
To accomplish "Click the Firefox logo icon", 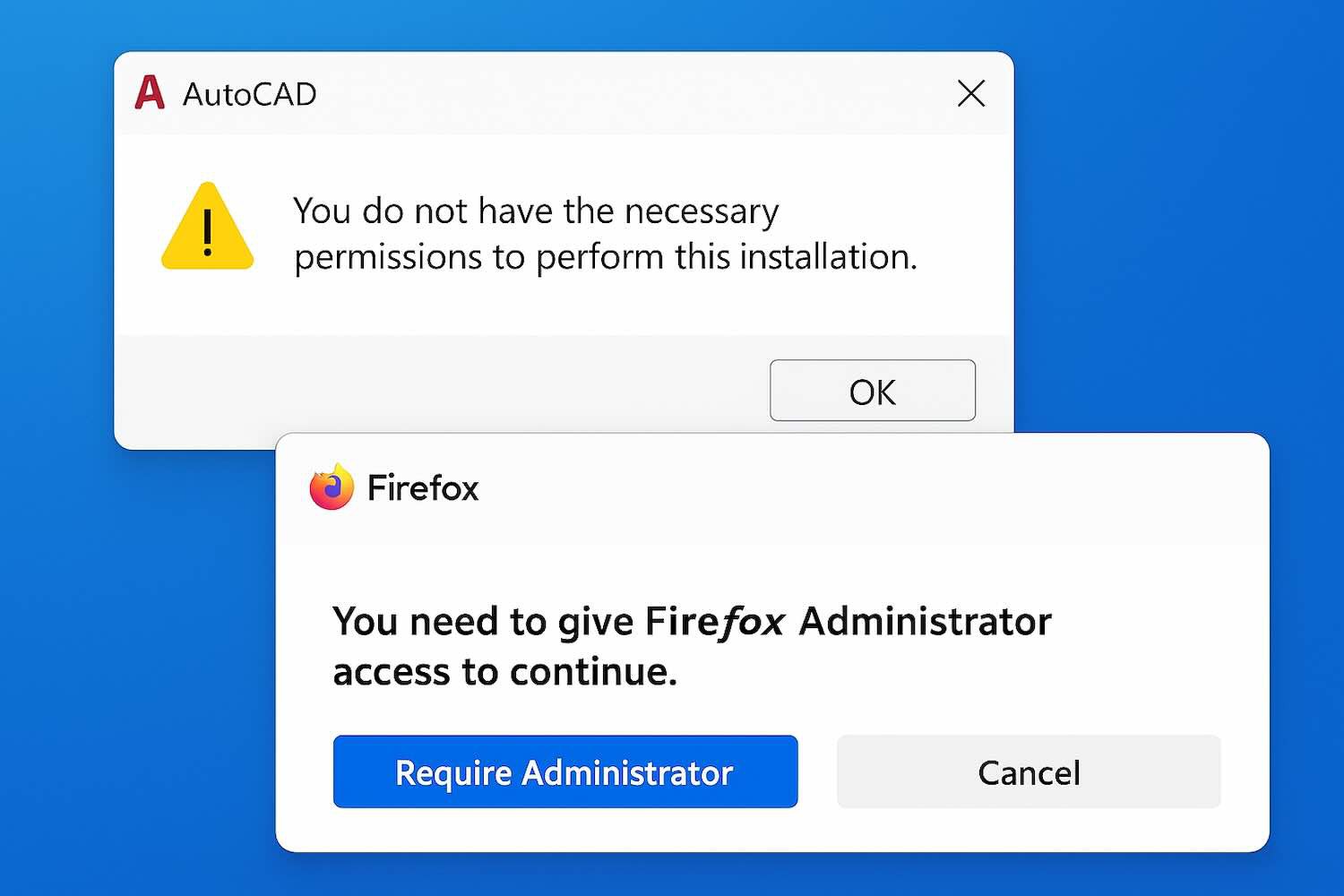I will [332, 487].
